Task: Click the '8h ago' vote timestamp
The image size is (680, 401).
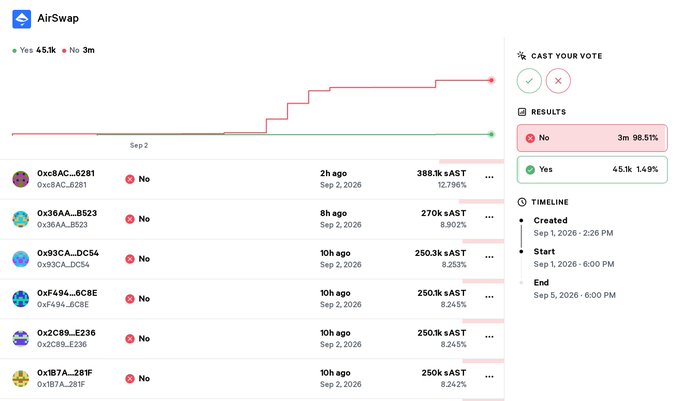Action: (x=333, y=213)
